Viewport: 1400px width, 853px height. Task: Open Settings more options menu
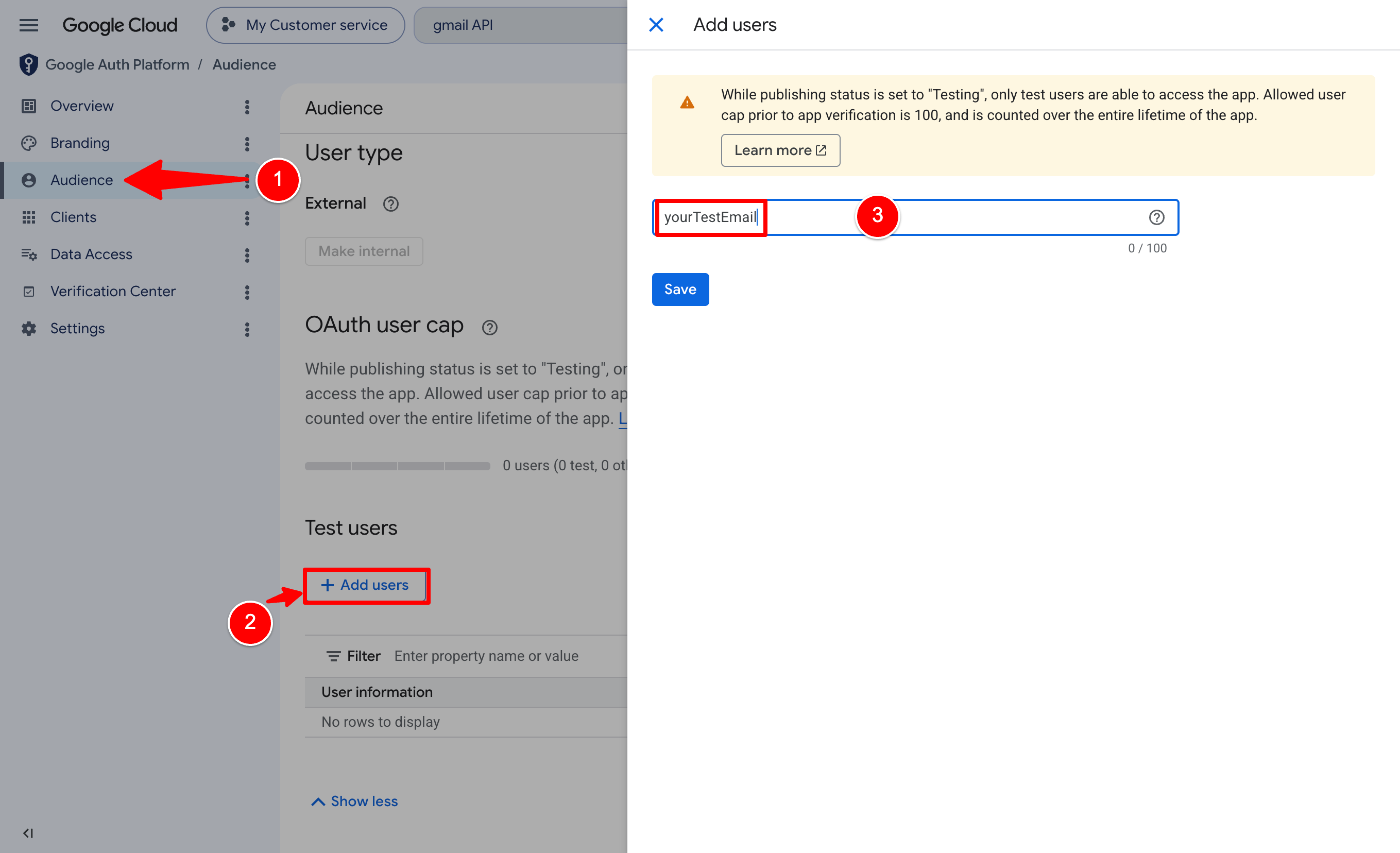(x=247, y=330)
